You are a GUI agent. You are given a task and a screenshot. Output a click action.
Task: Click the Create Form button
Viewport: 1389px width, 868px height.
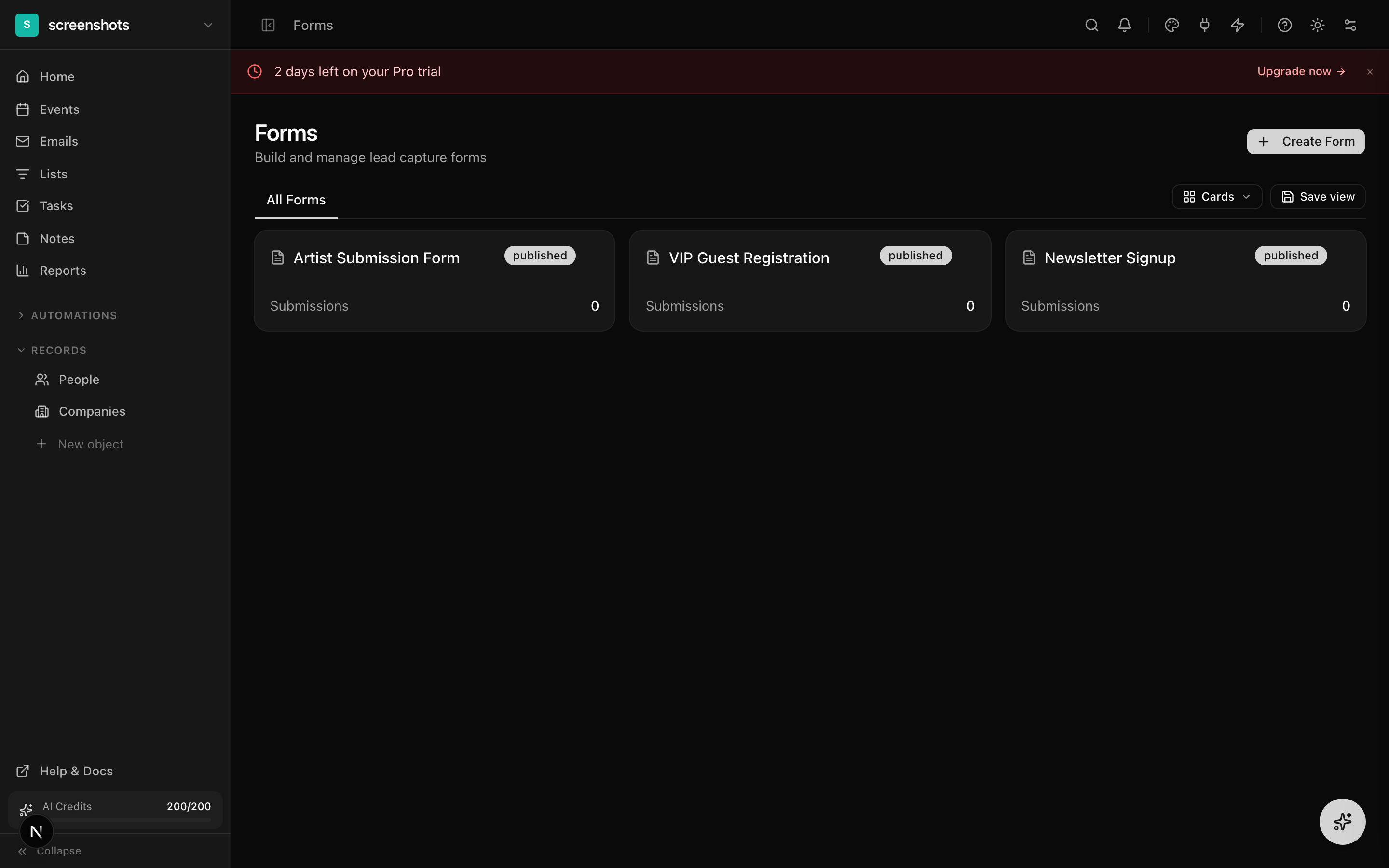coord(1305,141)
